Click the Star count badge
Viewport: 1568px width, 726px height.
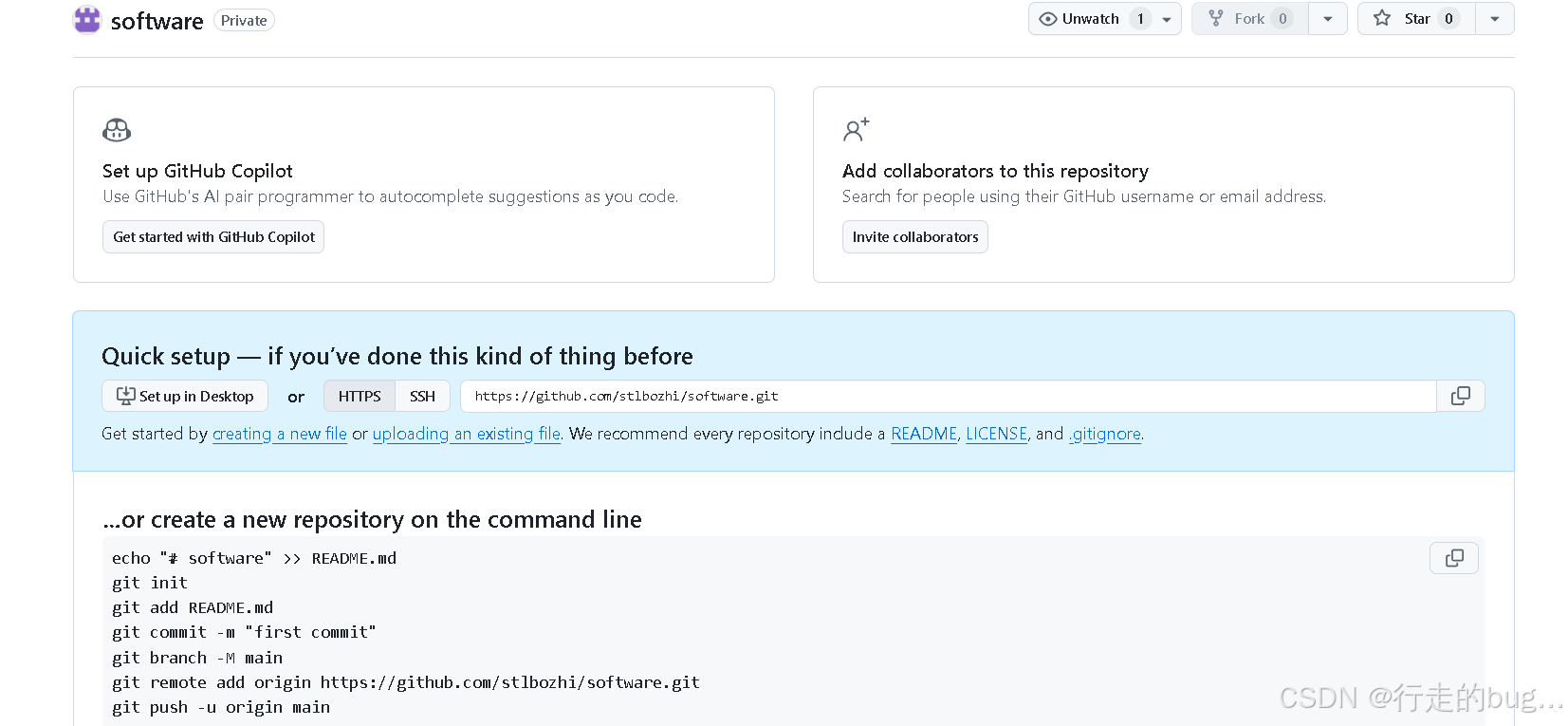click(1448, 19)
